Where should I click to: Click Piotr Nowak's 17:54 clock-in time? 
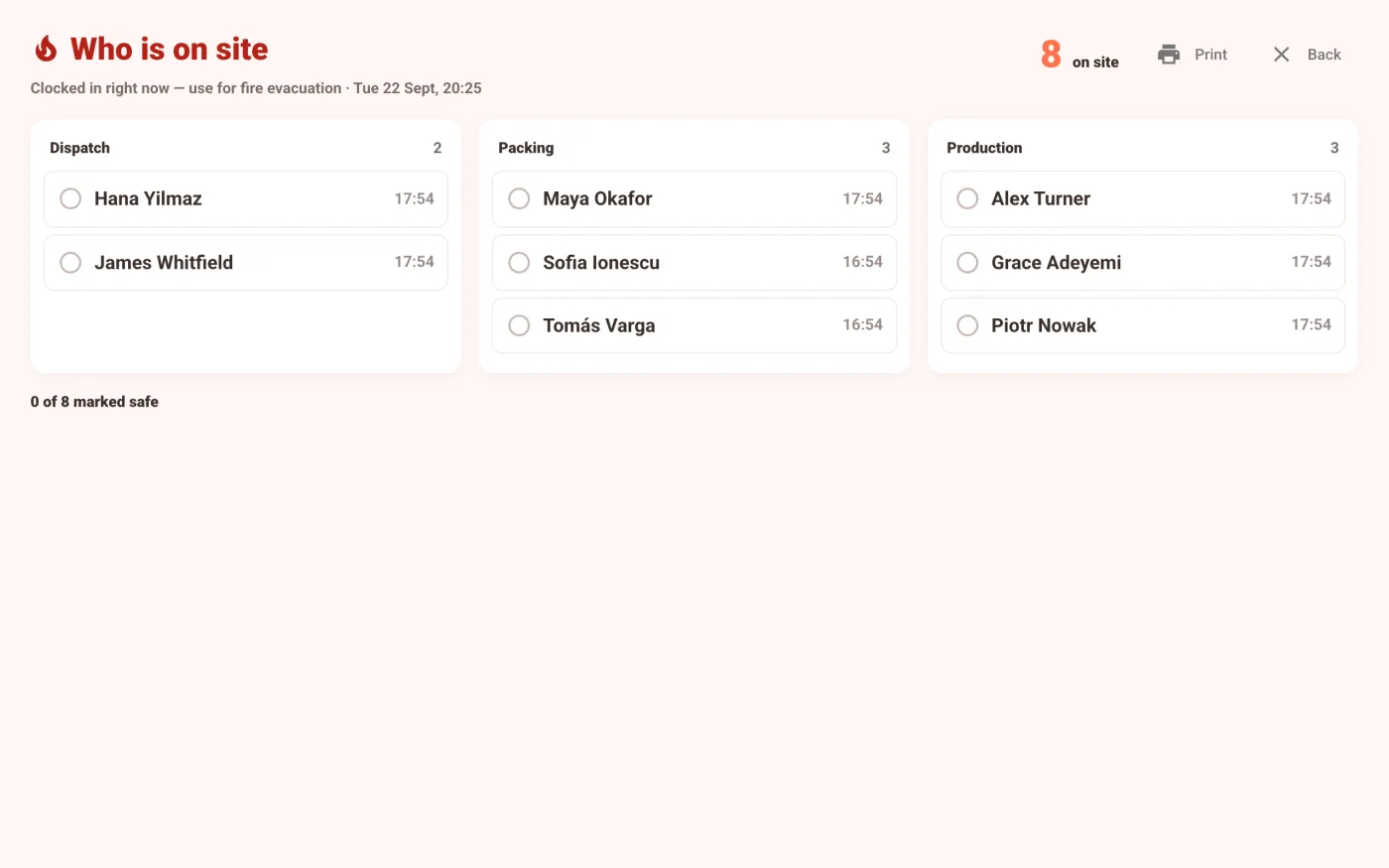tap(1311, 324)
